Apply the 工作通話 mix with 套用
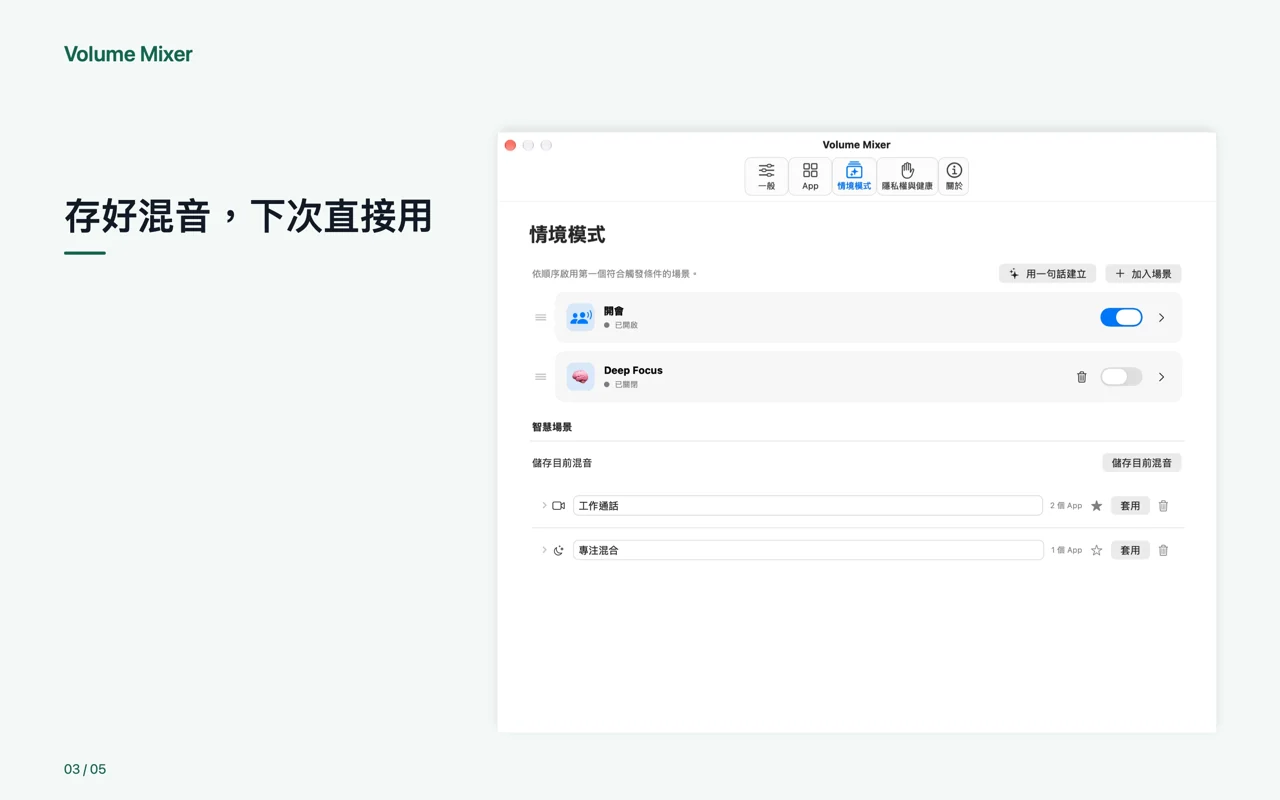The height and width of the screenshot is (800, 1280). point(1130,506)
